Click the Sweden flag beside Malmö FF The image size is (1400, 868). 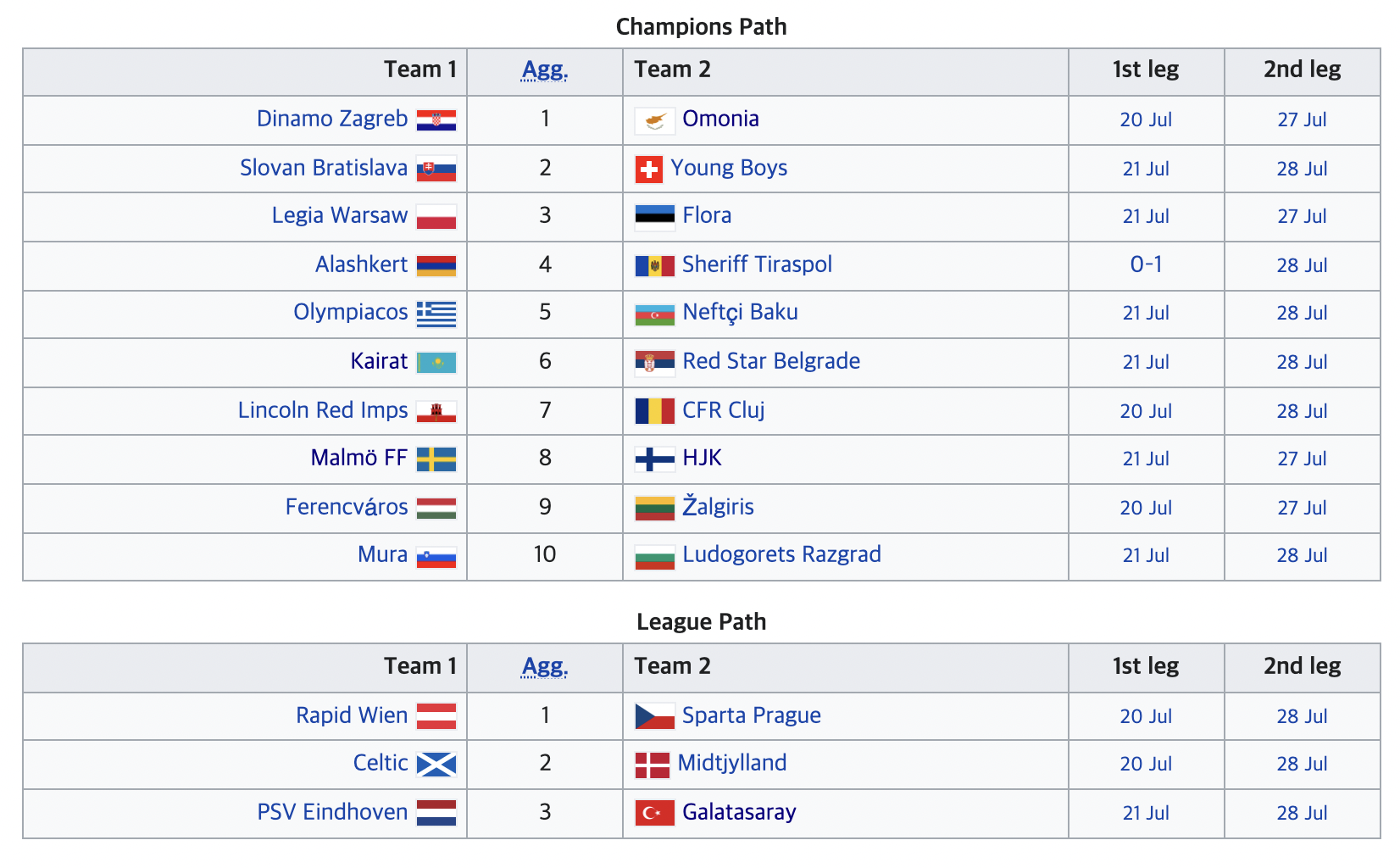[436, 459]
